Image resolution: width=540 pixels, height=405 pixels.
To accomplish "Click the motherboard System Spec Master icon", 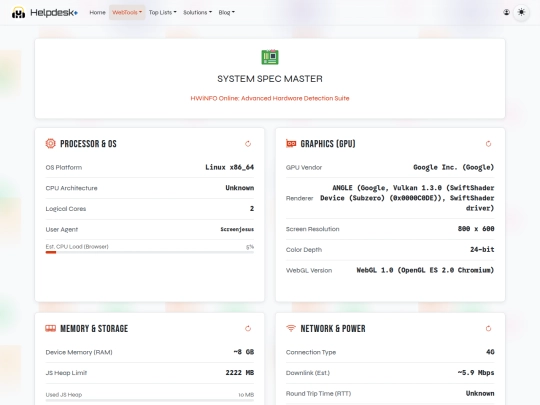I will coord(270,57).
